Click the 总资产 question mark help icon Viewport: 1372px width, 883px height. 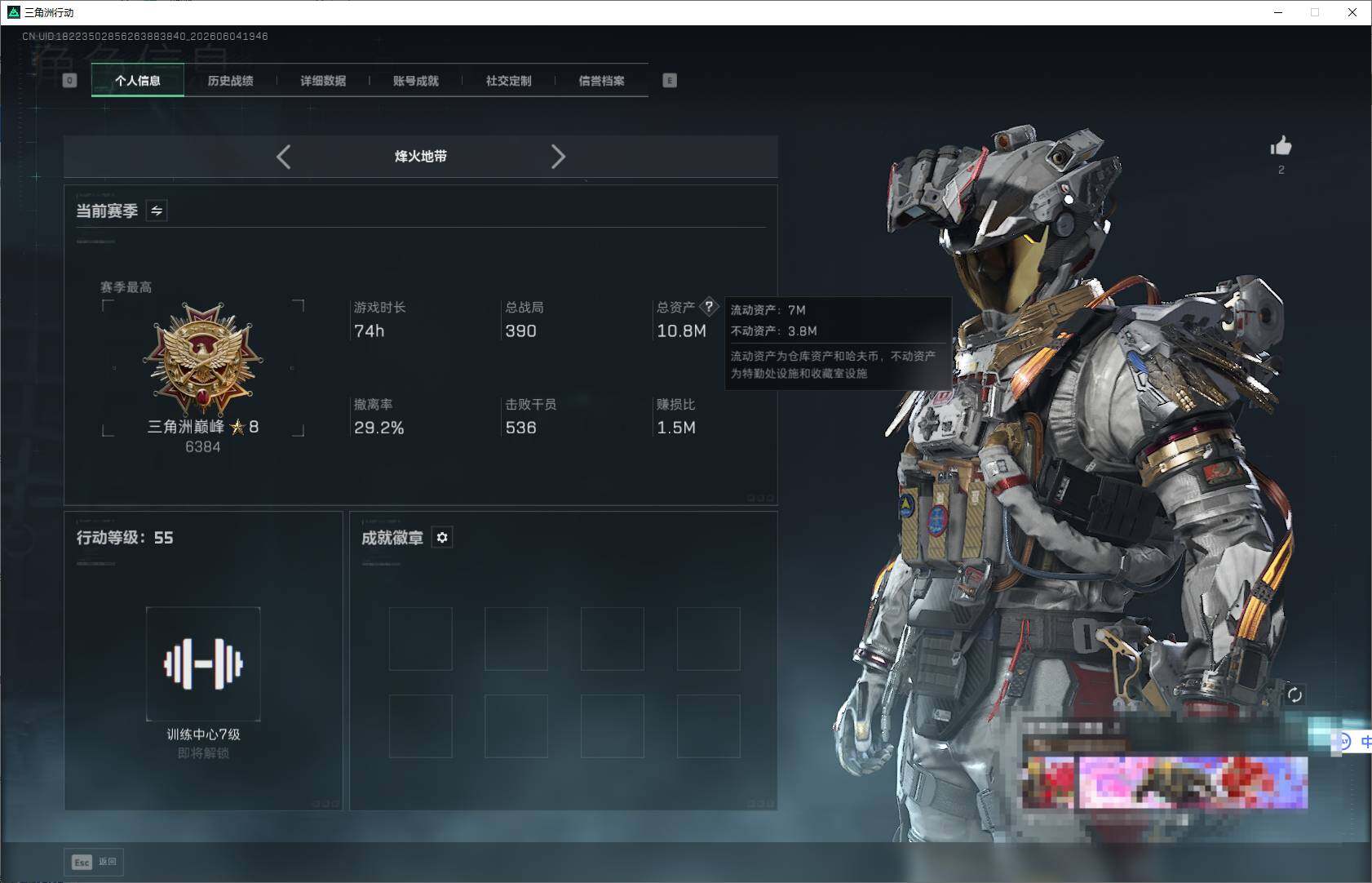pyautogui.click(x=709, y=307)
